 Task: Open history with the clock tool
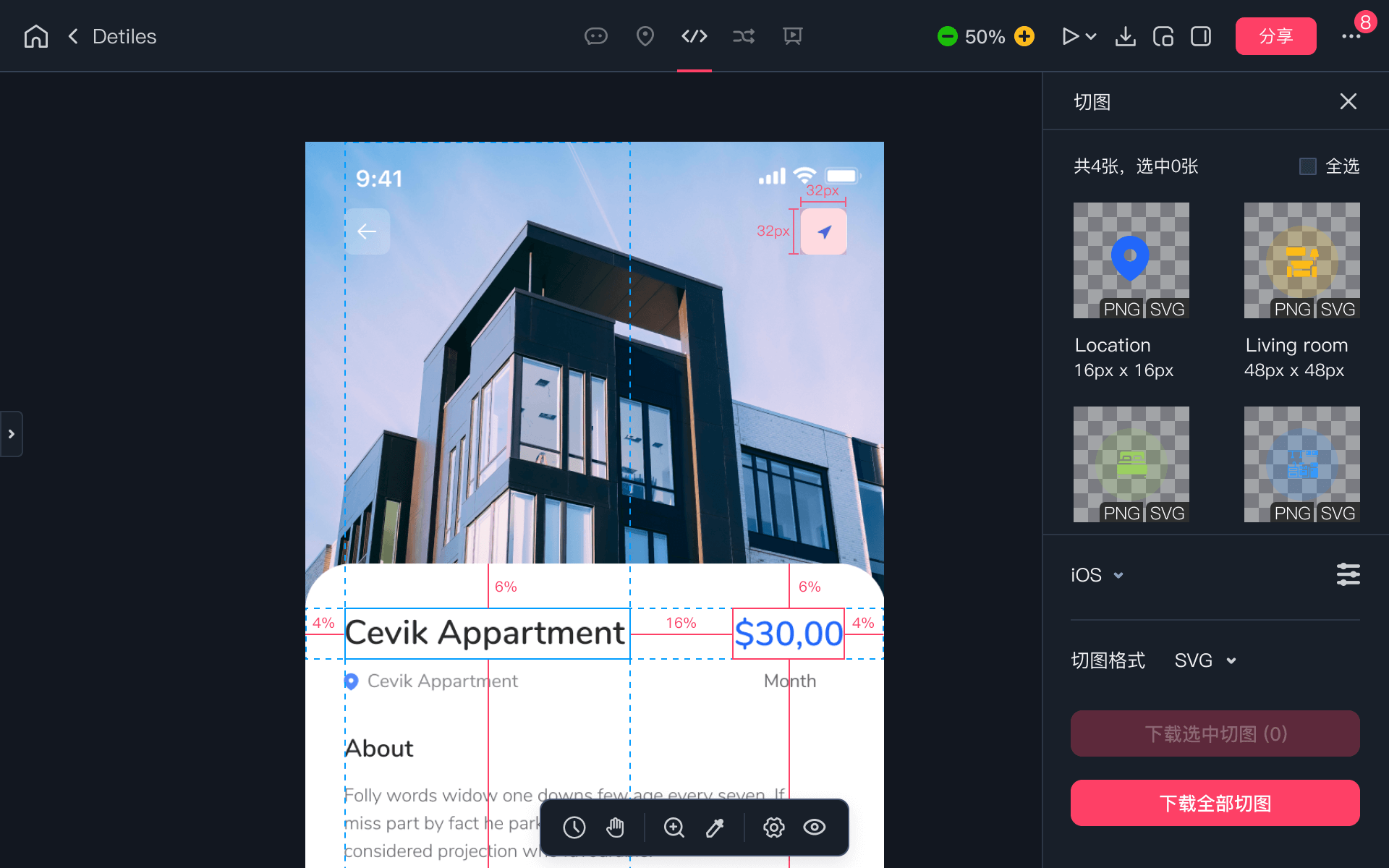574,827
